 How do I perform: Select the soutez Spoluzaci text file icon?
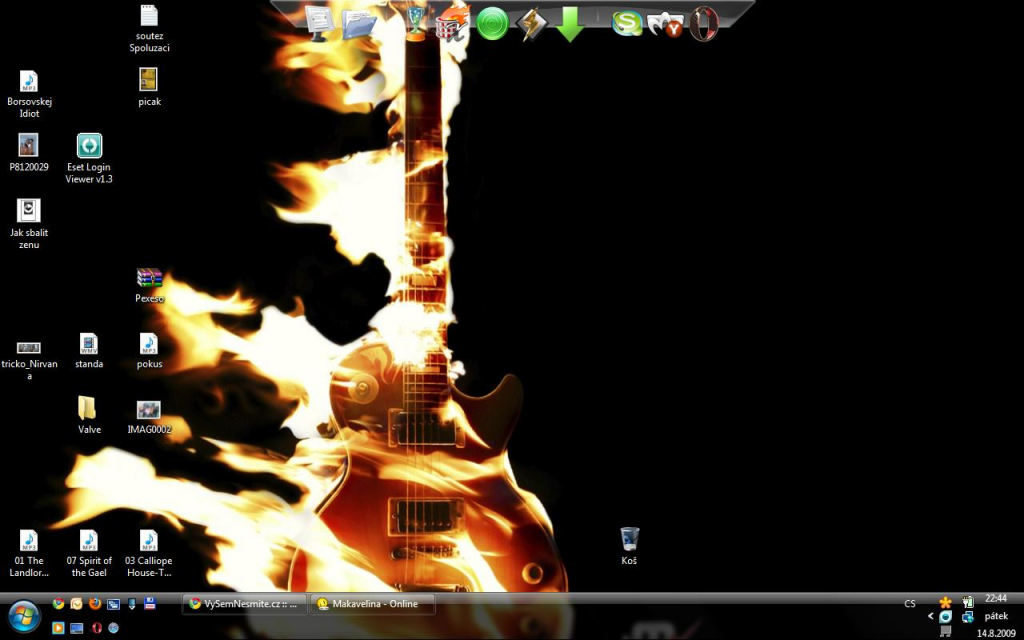point(150,29)
